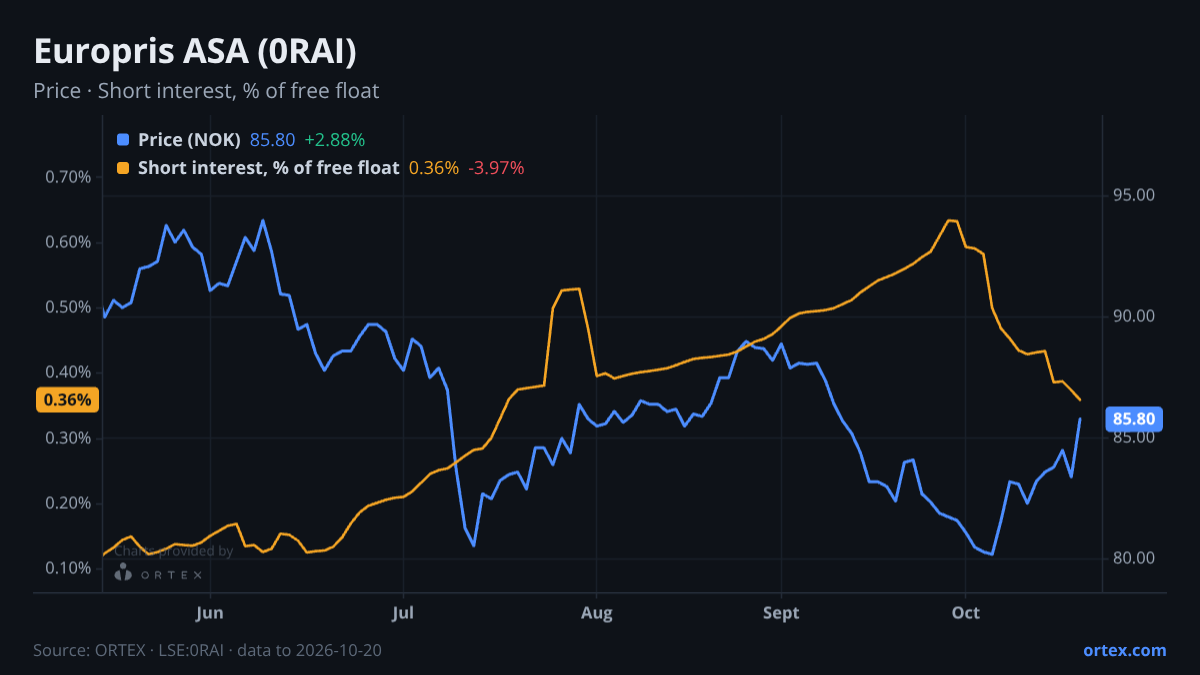This screenshot has height=675, width=1200.
Task: Click the Sept x-axis label
Action: click(781, 613)
